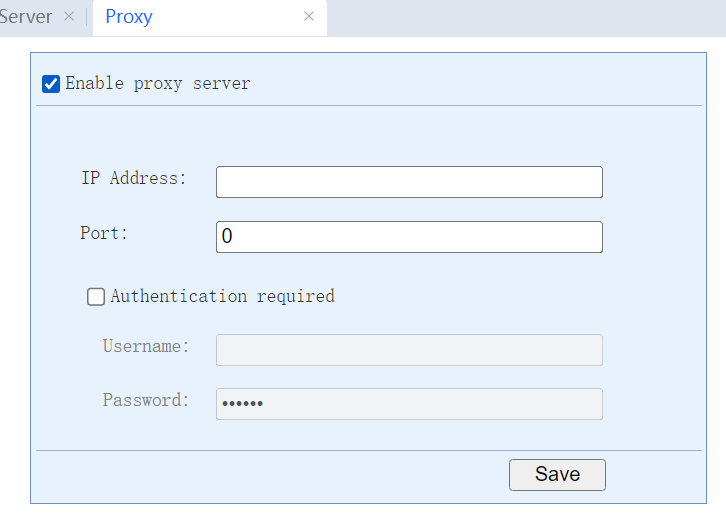Screen dimensions: 726x521
Task: Click the 'Port:' label
Action: pyautogui.click(x=105, y=233)
